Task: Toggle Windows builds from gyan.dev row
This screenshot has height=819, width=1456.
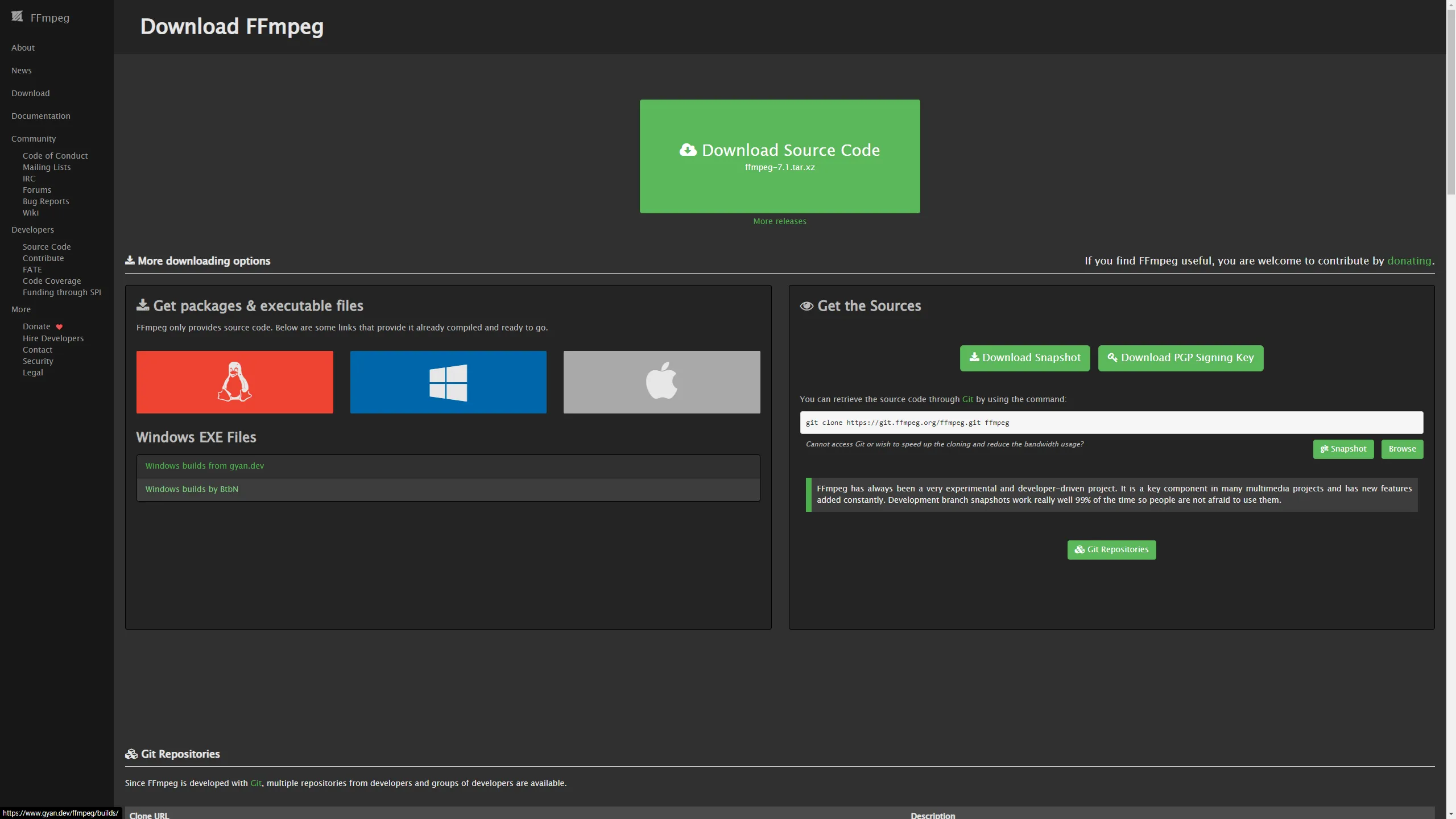Action: (x=448, y=466)
